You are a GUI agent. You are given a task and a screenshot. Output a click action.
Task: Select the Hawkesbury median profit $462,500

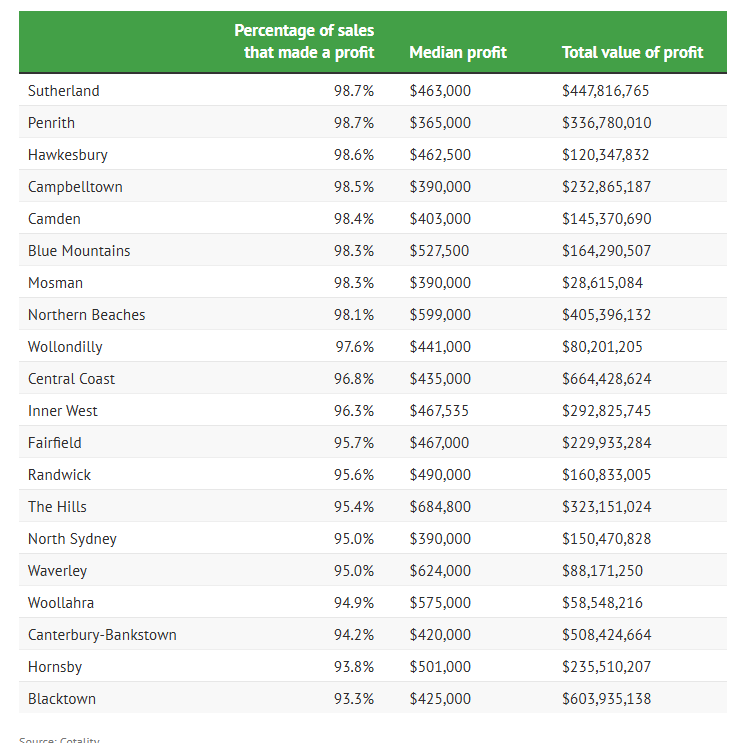[440, 155]
